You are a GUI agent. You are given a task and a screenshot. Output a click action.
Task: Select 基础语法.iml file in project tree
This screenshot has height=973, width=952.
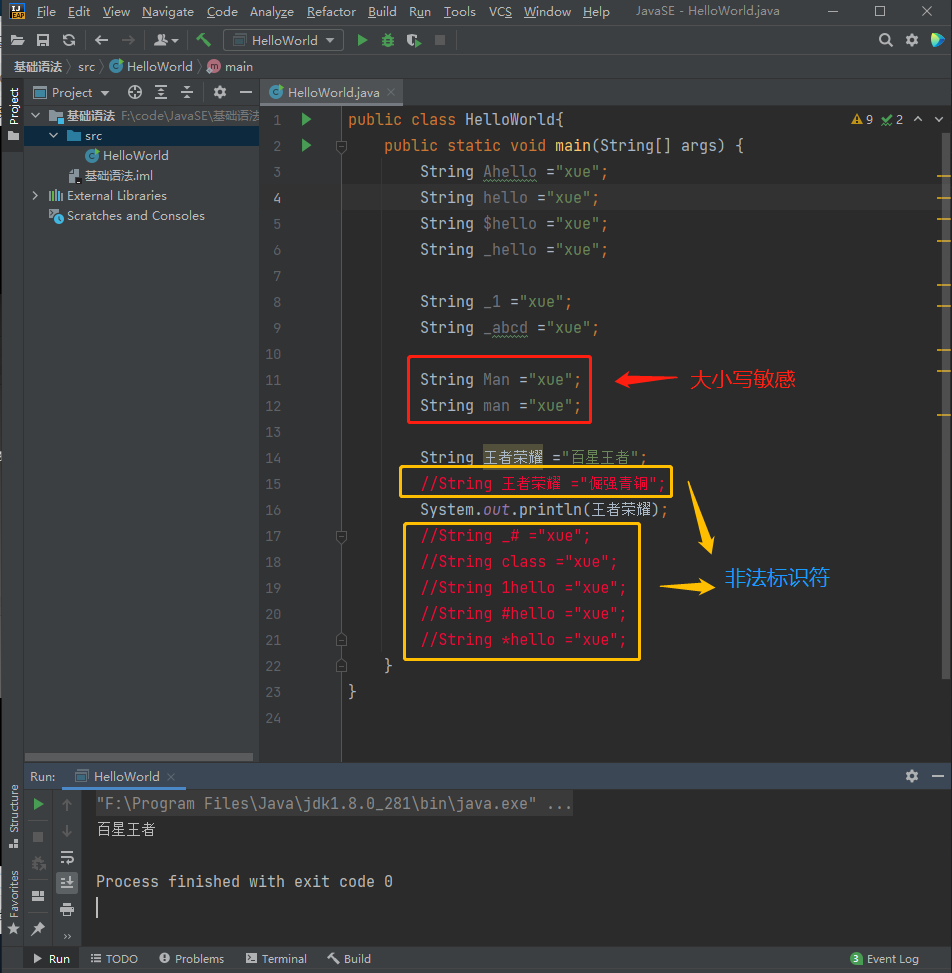pos(111,176)
